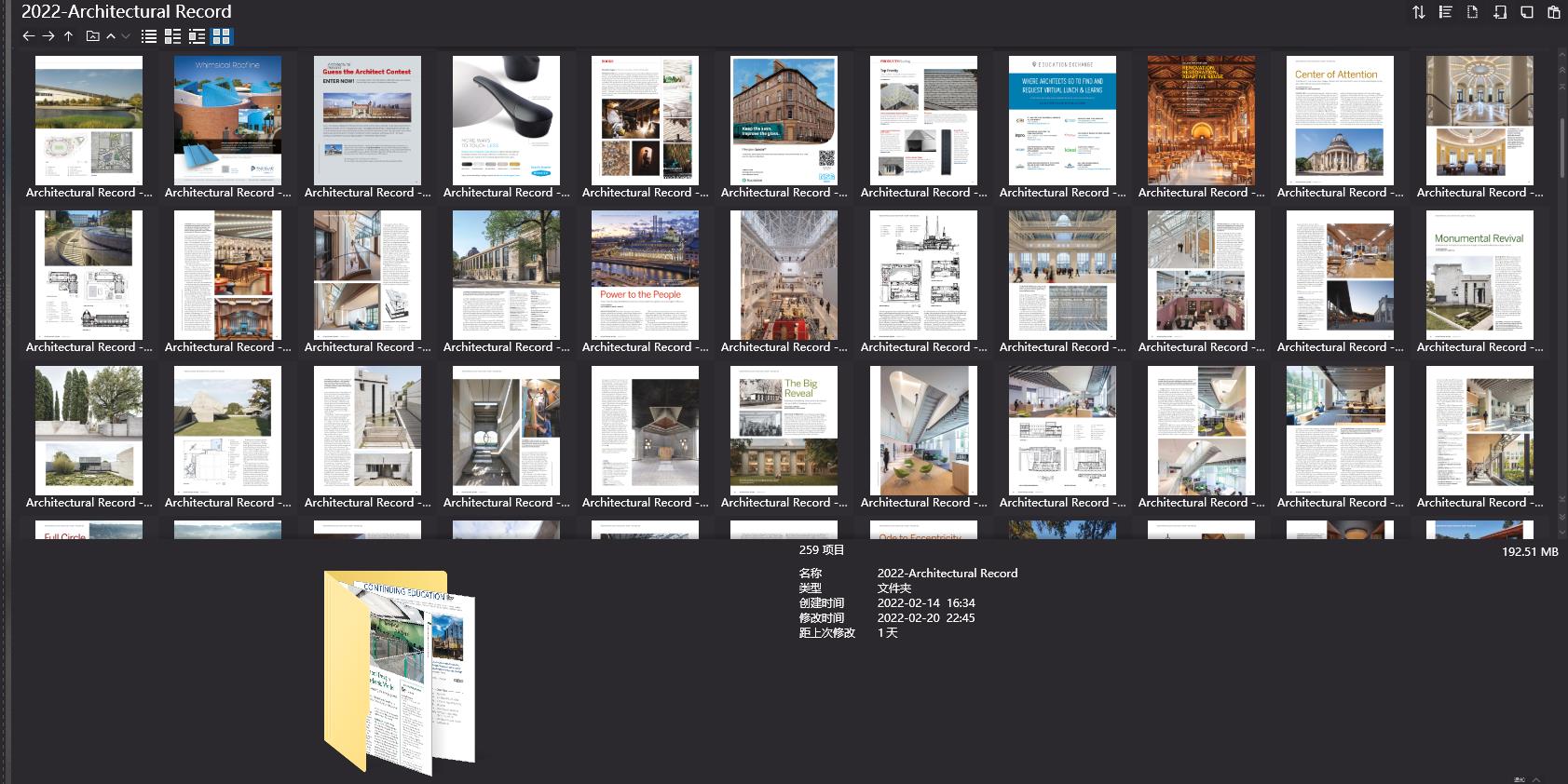Screen dimensions: 1568x784
Task: Click the '文件夹' type value
Action: click(894, 588)
